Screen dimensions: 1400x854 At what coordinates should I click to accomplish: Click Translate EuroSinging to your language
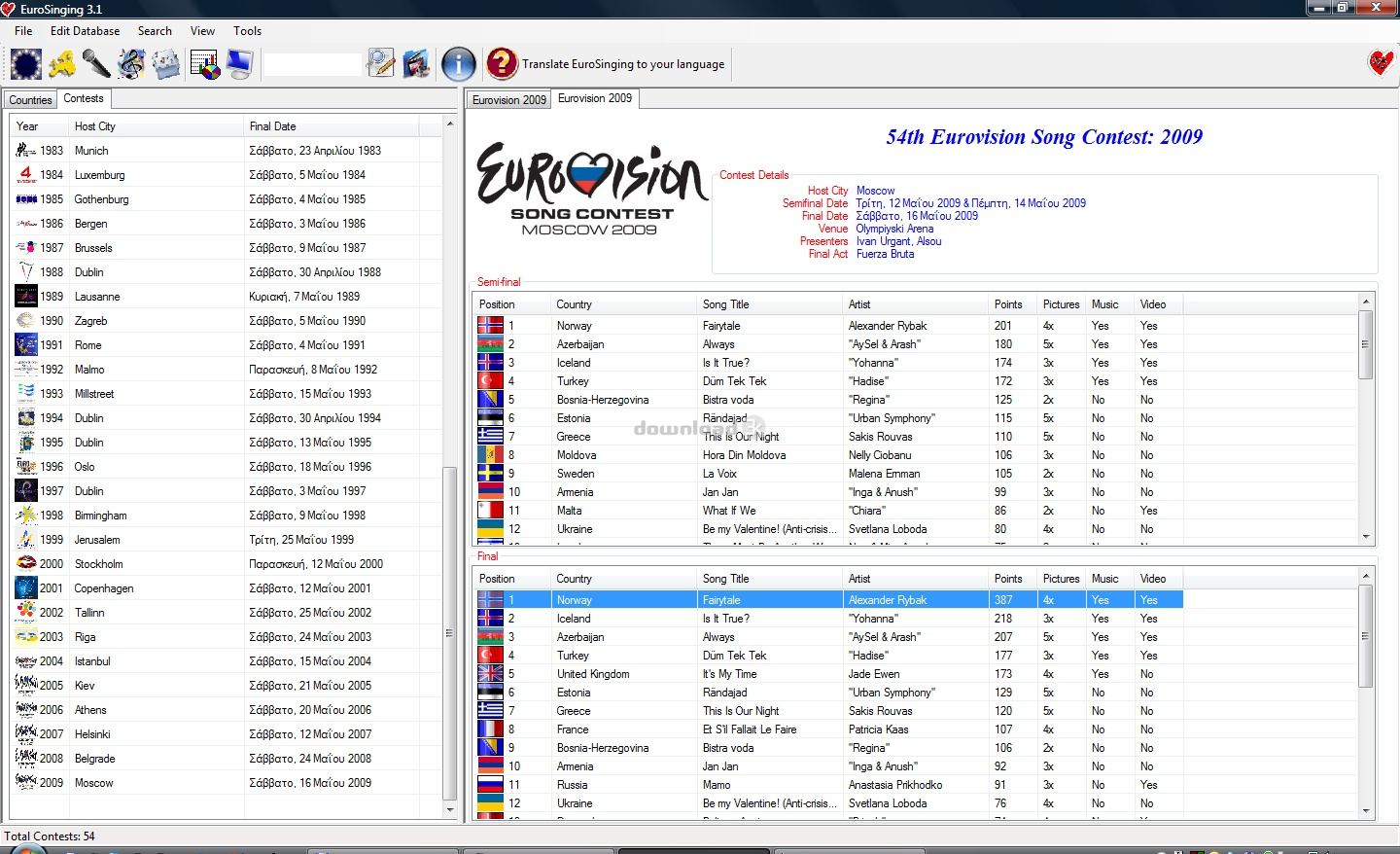623,64
